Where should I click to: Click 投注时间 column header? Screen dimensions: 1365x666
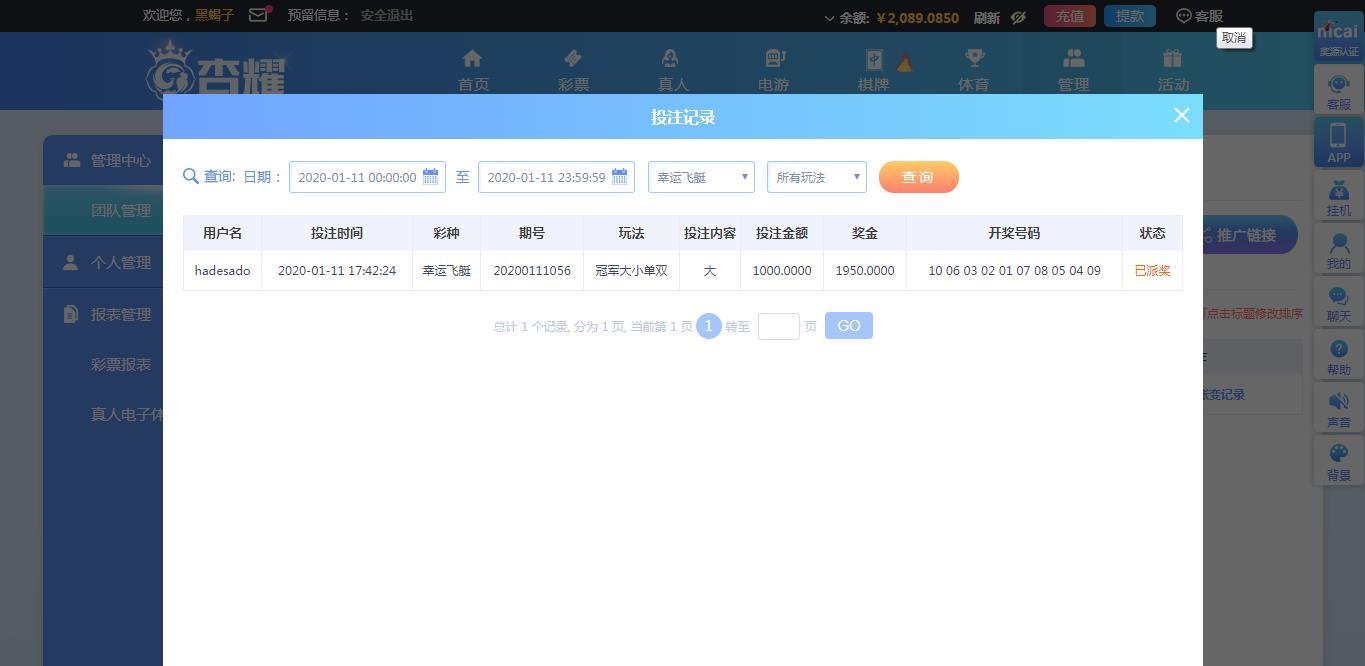click(337, 233)
